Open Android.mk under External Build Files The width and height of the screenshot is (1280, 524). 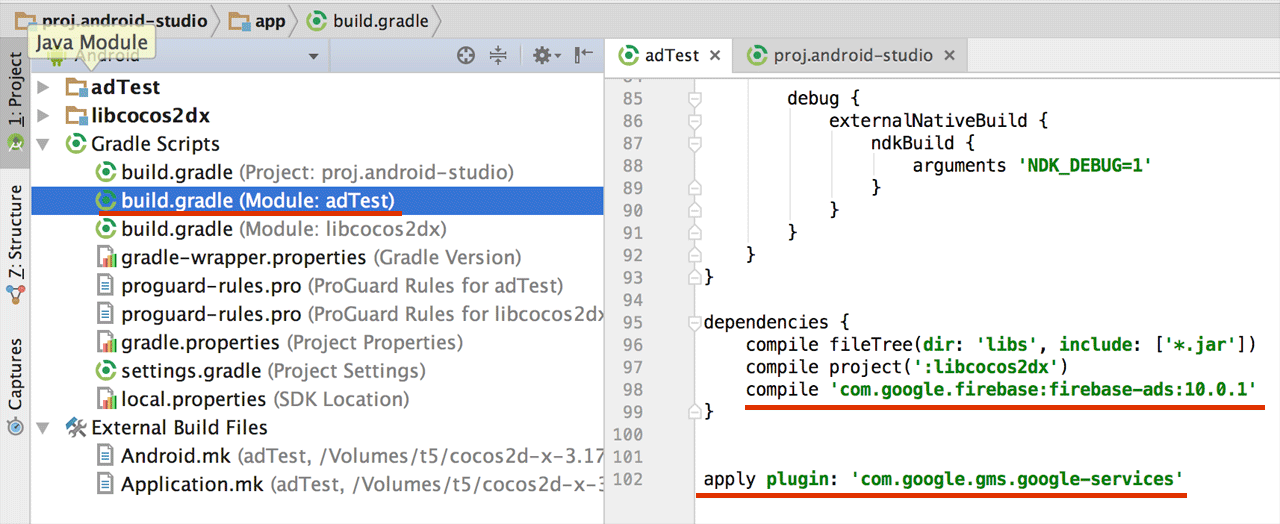175,456
